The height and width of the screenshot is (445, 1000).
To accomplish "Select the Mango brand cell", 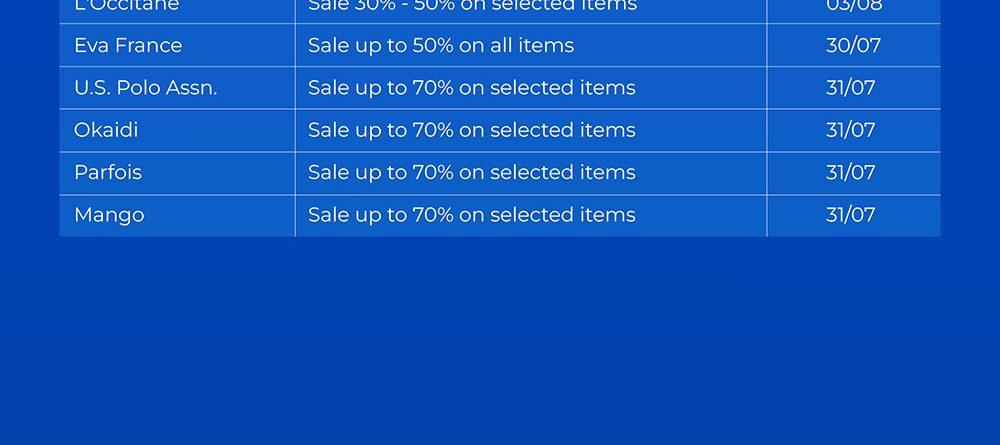I will (x=109, y=215).
